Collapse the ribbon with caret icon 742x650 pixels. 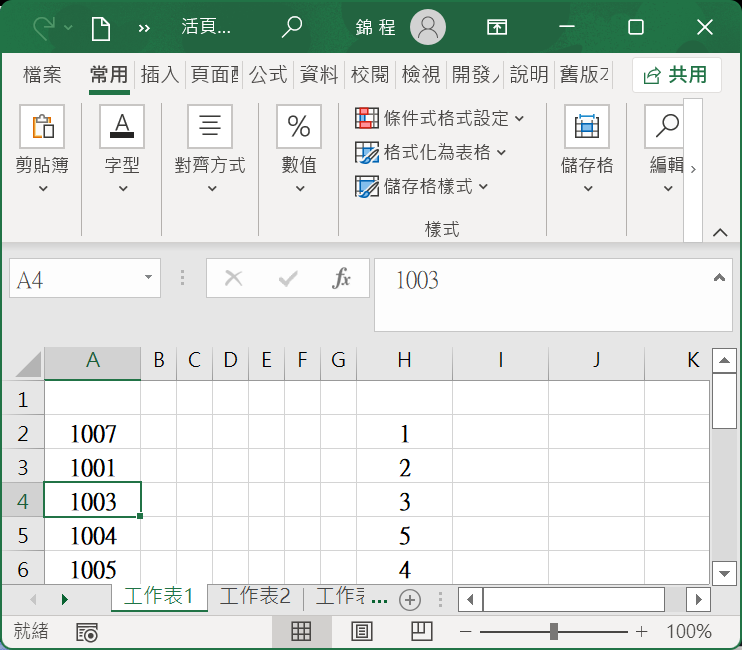point(720,232)
